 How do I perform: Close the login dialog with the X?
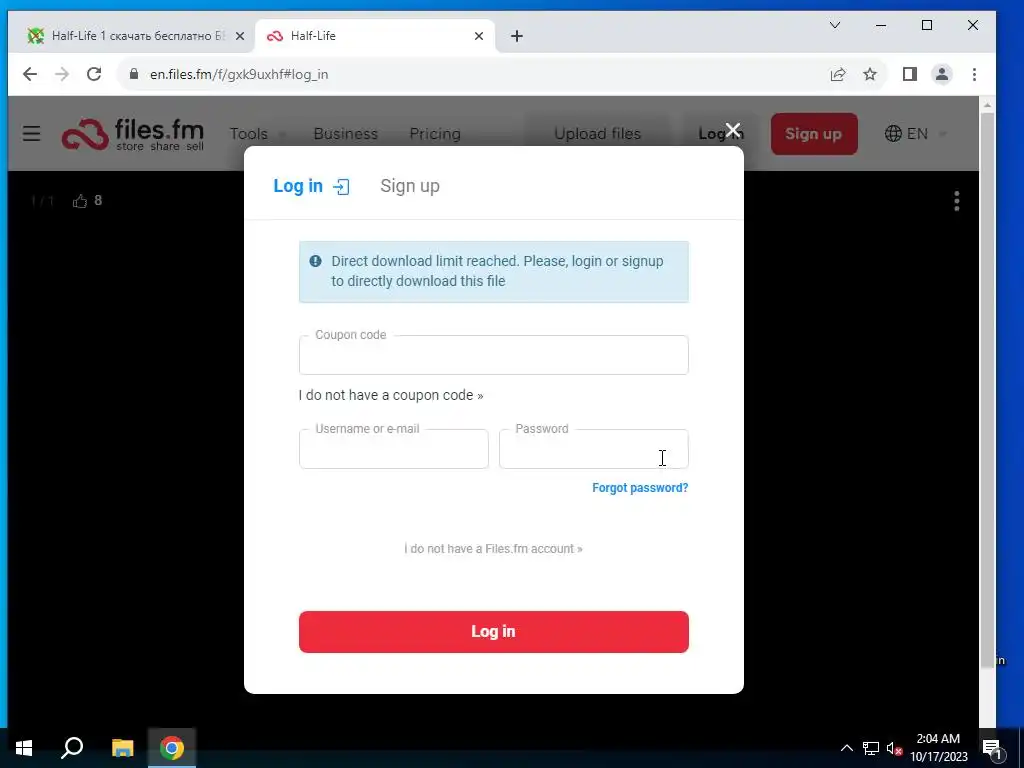point(733,130)
